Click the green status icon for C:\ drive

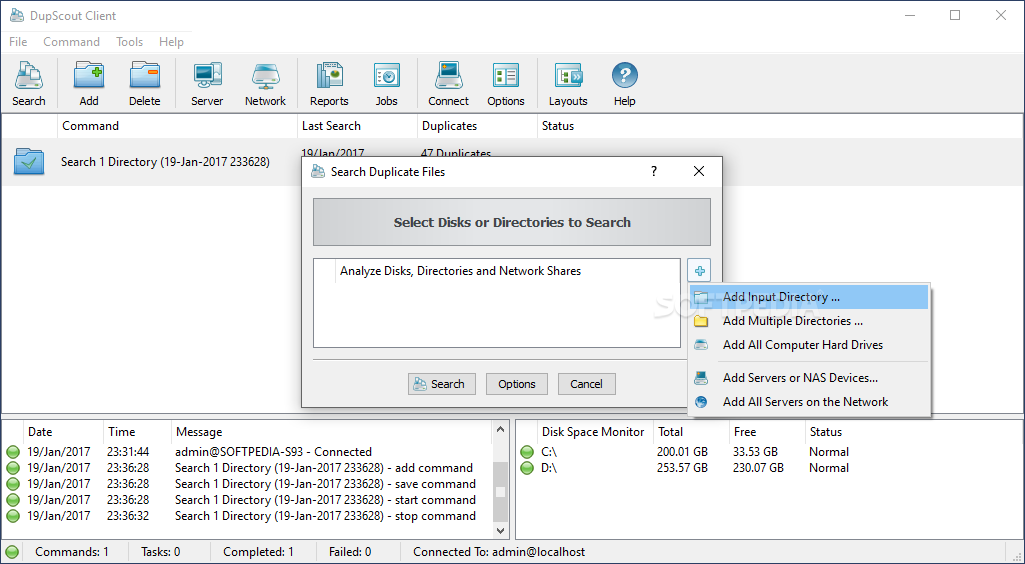tap(527, 452)
